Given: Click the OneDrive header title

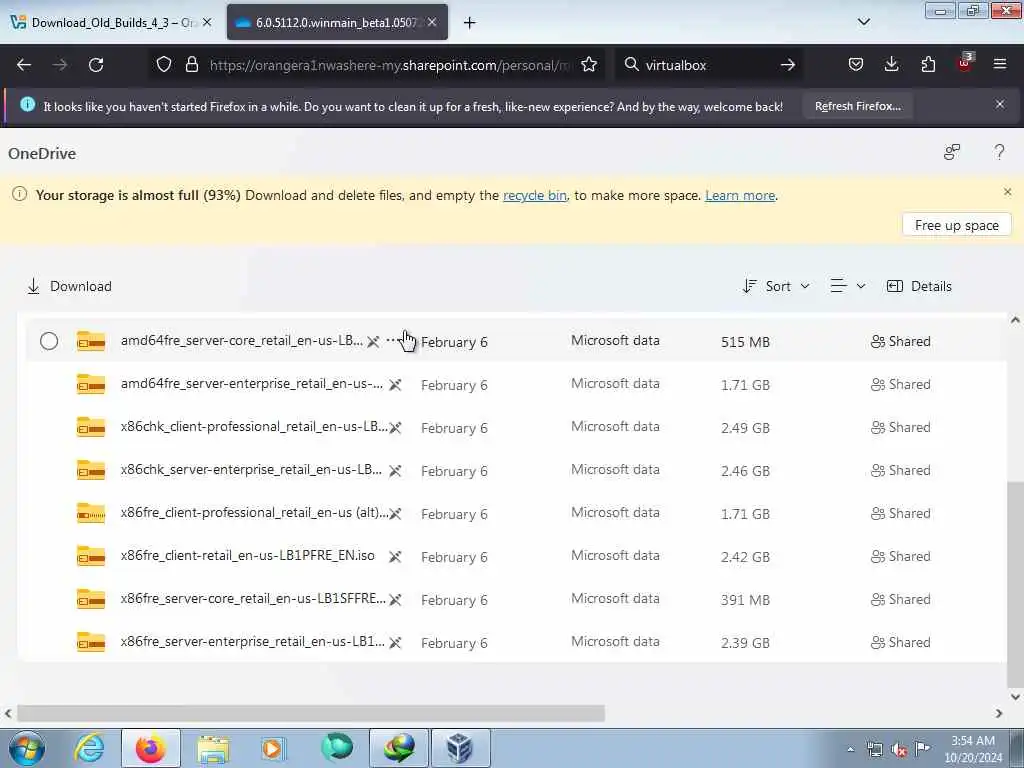Looking at the screenshot, I should coord(42,153).
